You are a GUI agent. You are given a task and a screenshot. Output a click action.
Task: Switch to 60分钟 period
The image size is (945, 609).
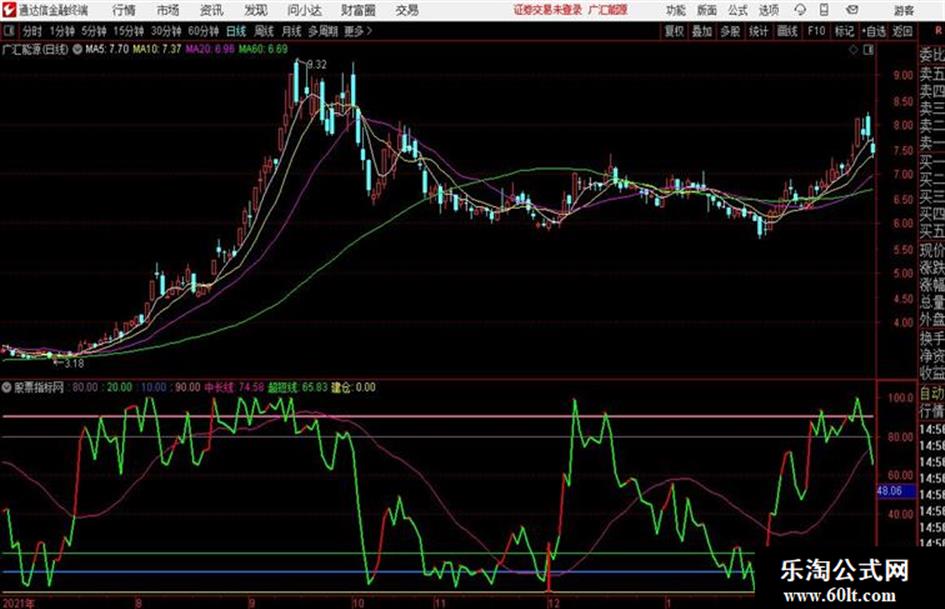(x=203, y=31)
